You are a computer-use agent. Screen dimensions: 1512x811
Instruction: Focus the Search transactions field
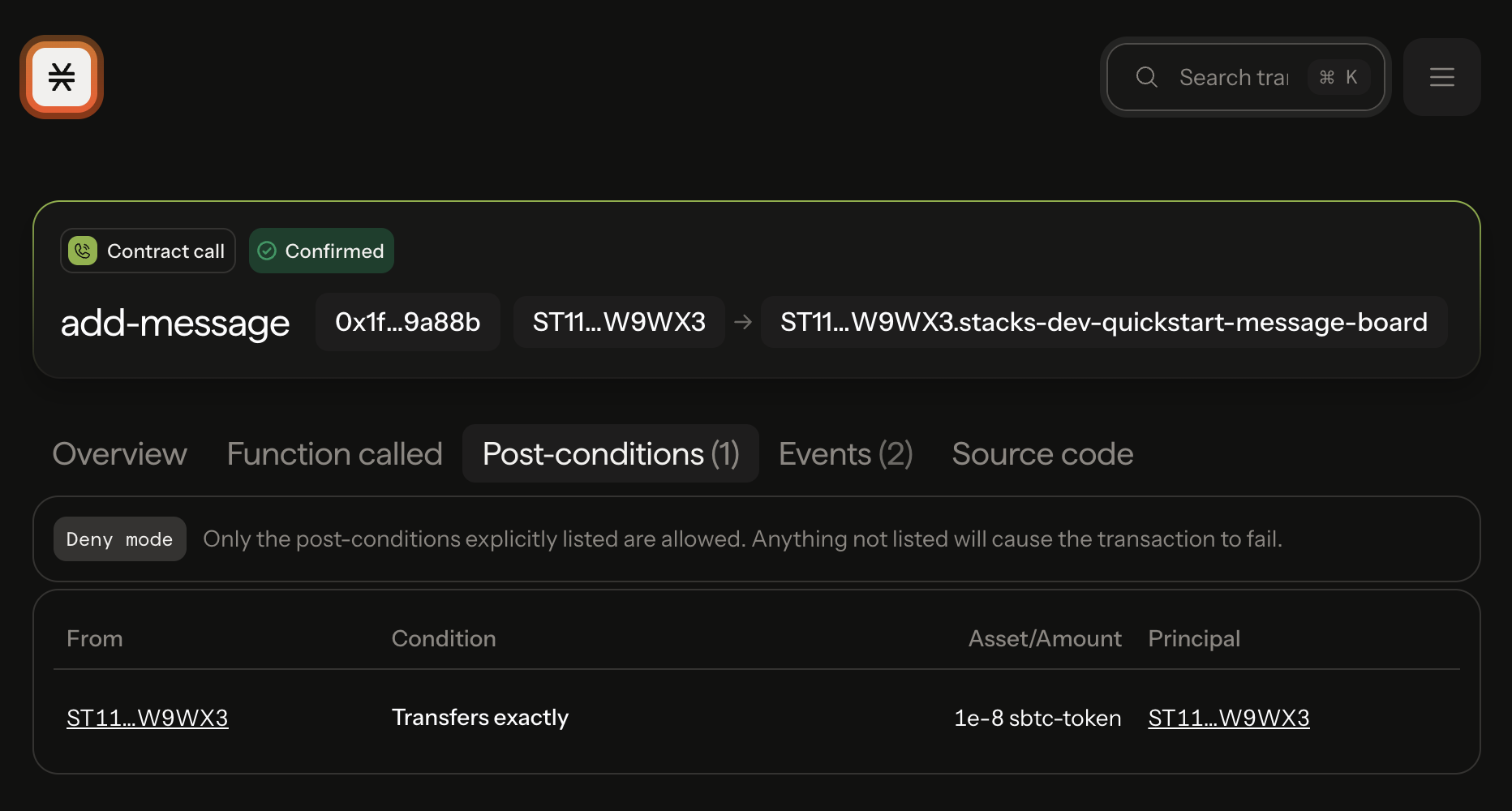tap(1233, 77)
